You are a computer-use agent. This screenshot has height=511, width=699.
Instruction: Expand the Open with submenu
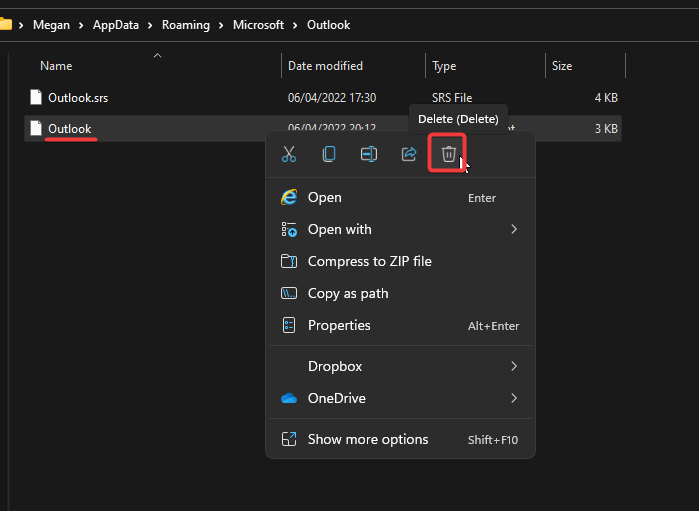click(400, 230)
